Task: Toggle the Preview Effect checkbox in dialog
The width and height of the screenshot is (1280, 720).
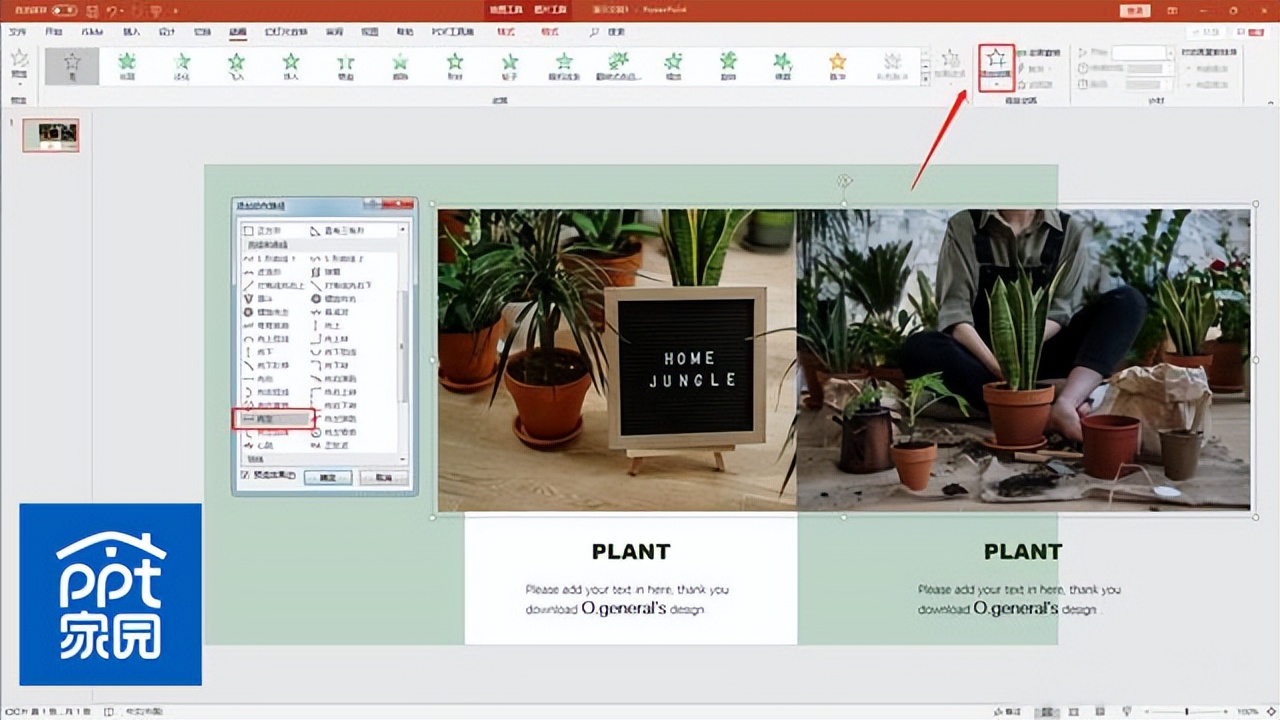Action: click(x=247, y=475)
